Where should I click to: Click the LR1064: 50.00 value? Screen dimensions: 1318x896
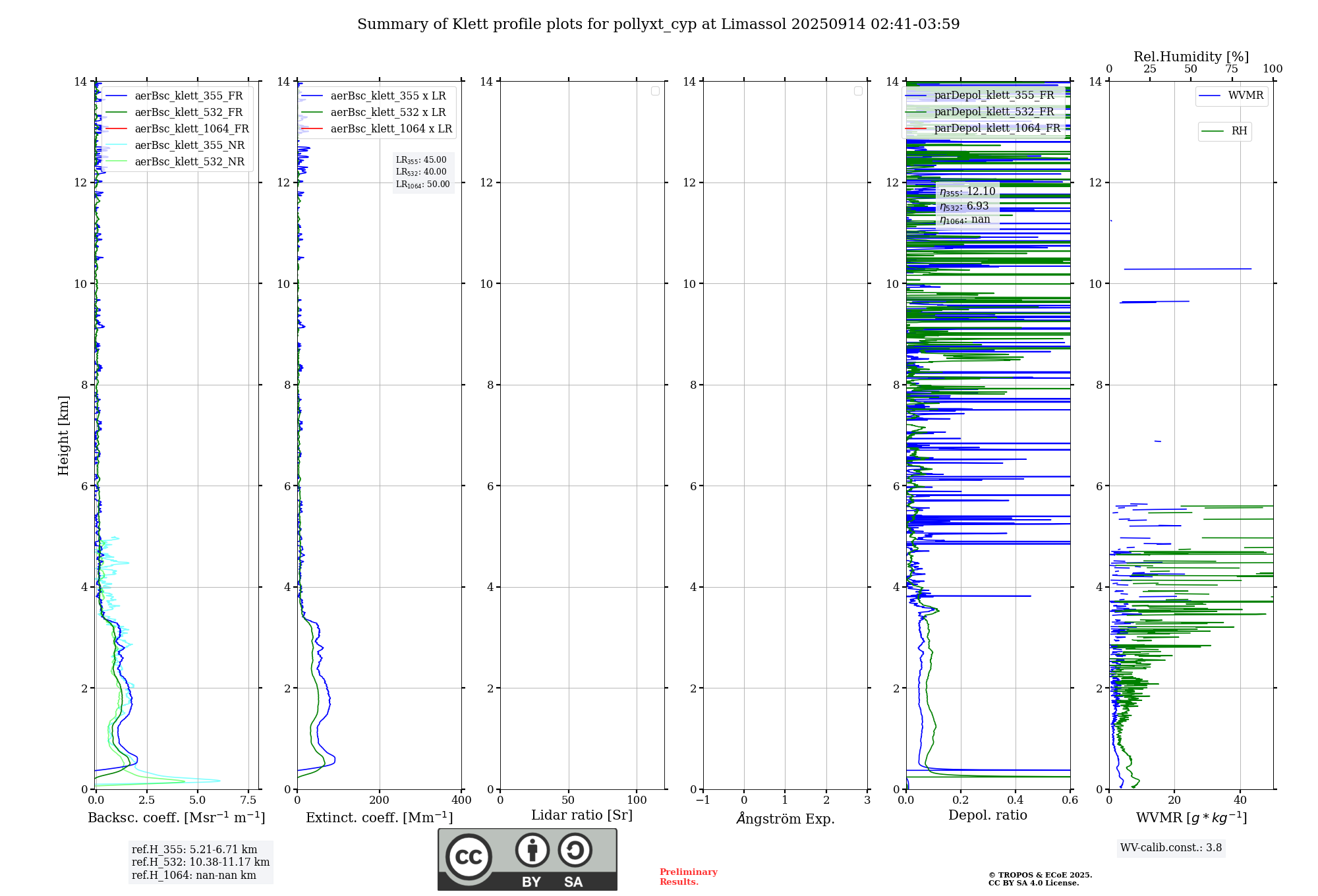click(x=423, y=184)
